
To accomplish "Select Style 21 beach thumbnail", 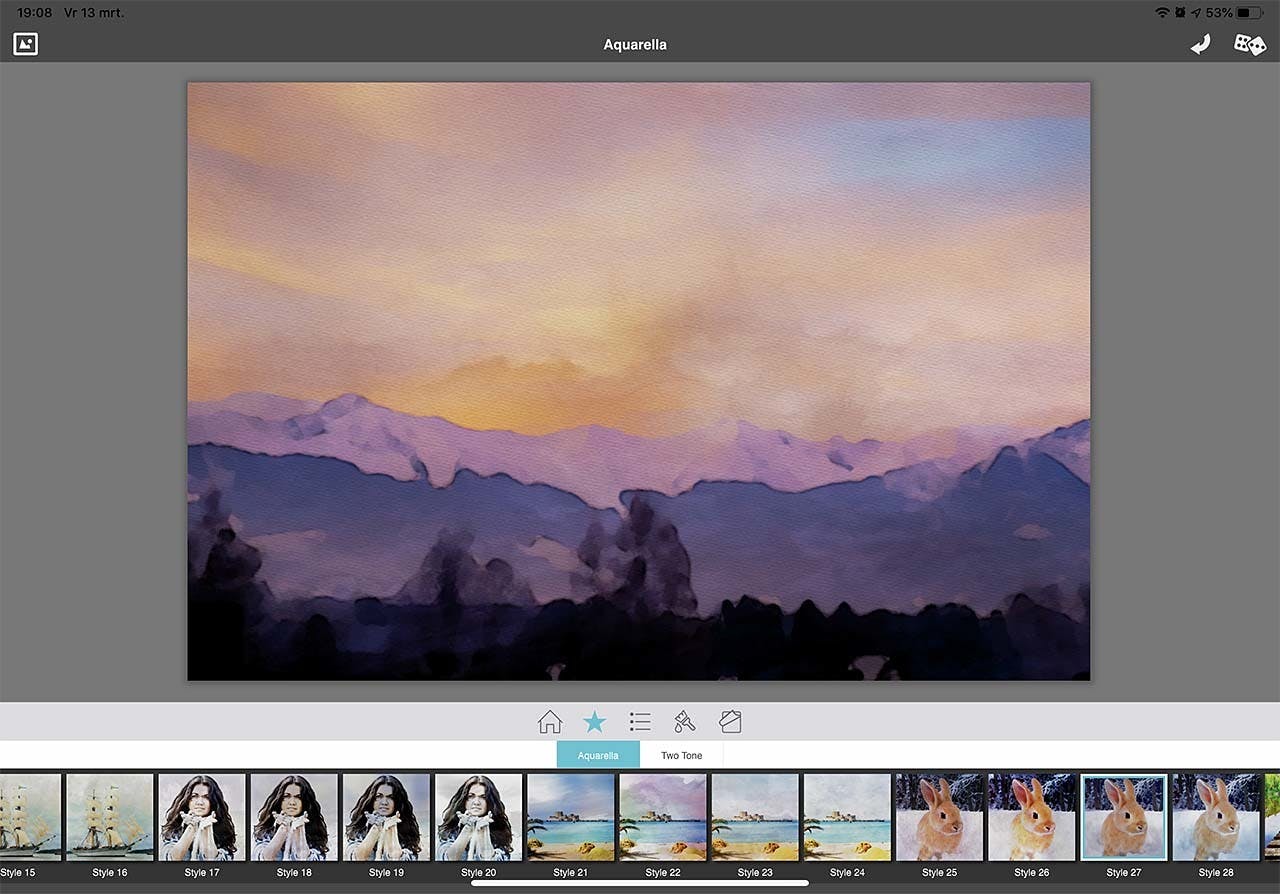I will coord(571,817).
